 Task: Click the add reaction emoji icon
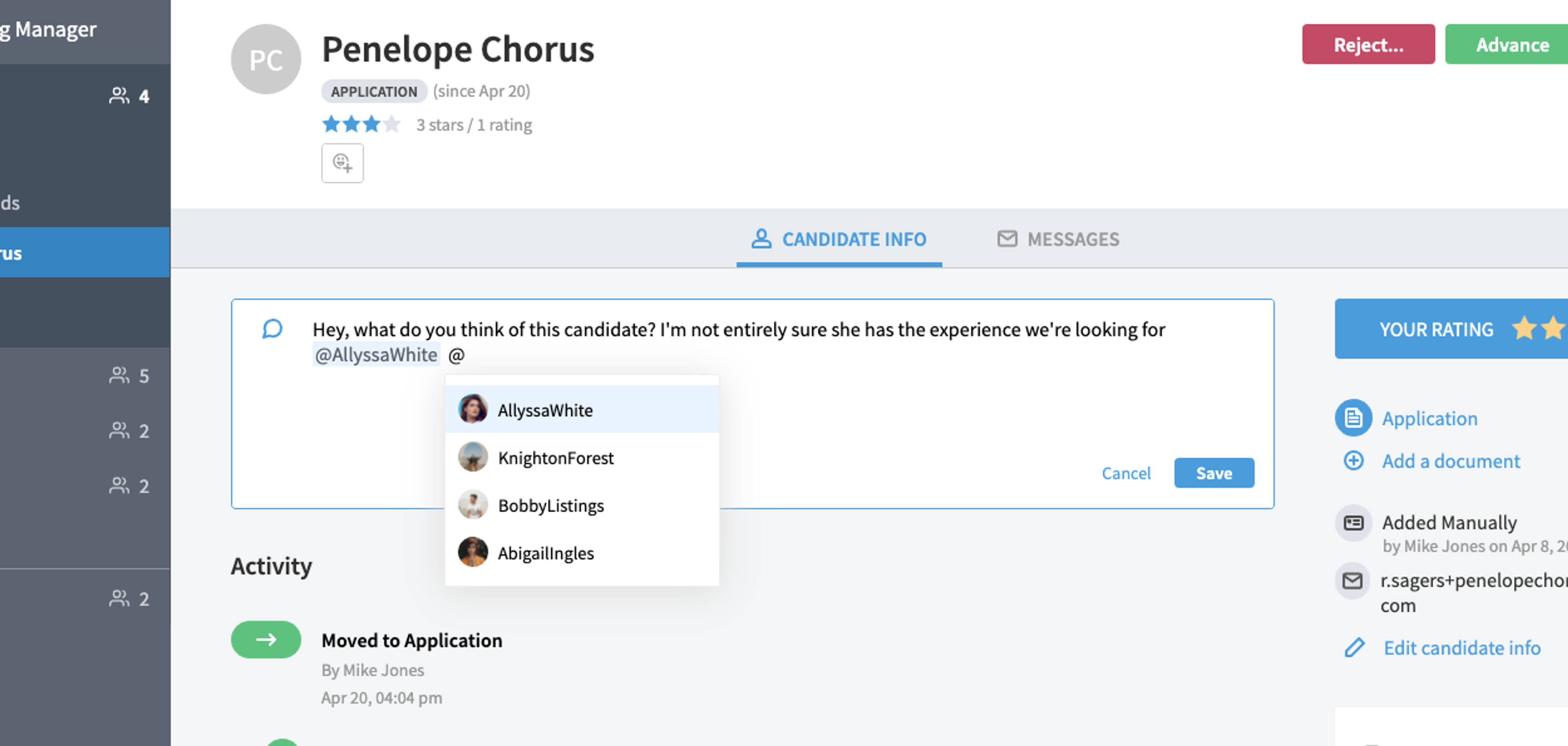[343, 163]
